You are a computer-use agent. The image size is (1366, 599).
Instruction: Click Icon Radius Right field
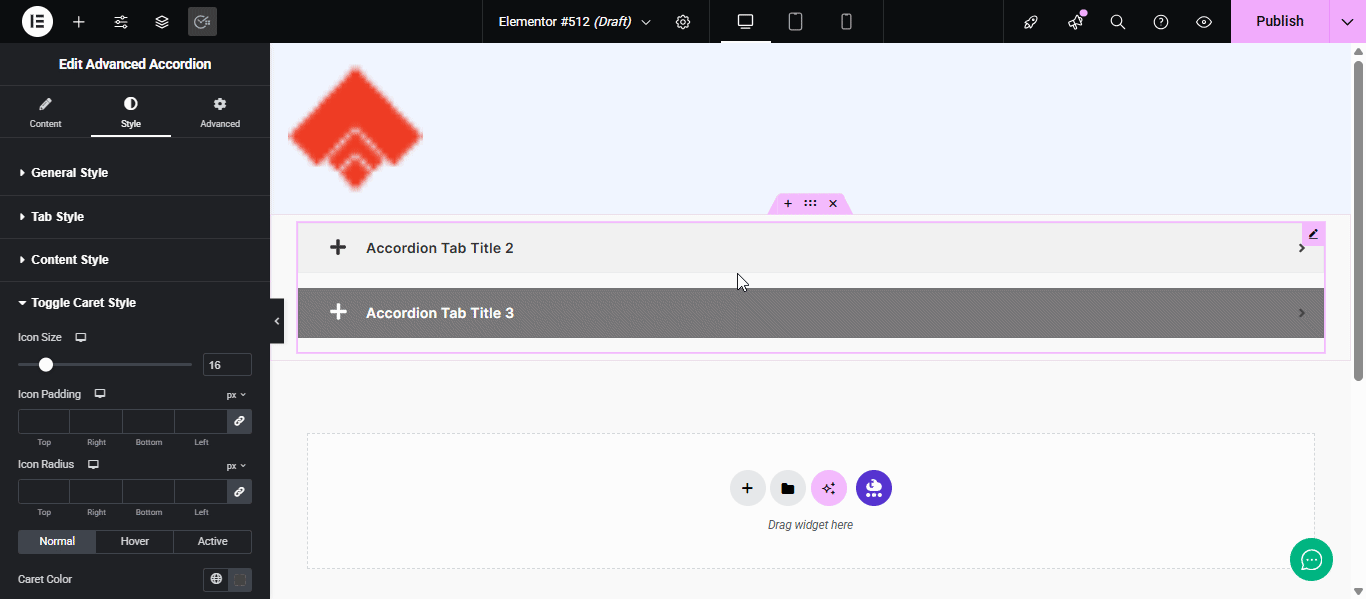tap(96, 491)
